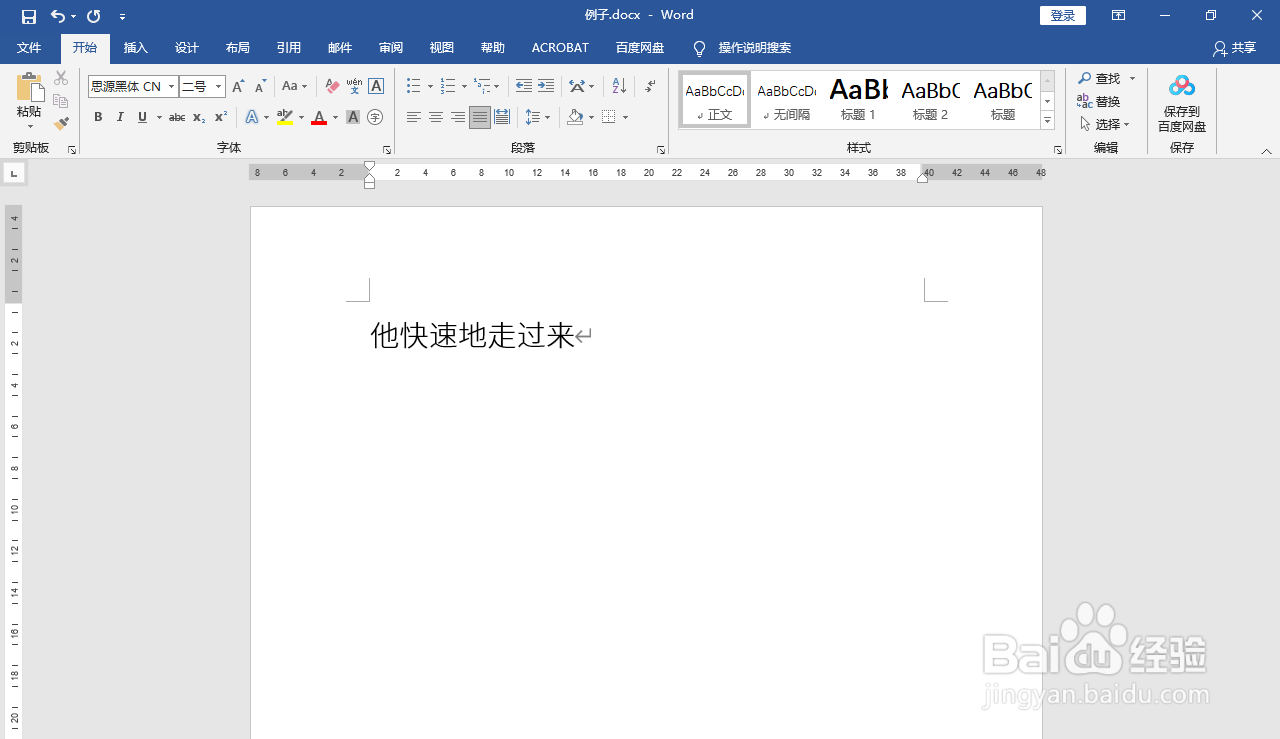Toggle subscript x₂

(x=199, y=118)
